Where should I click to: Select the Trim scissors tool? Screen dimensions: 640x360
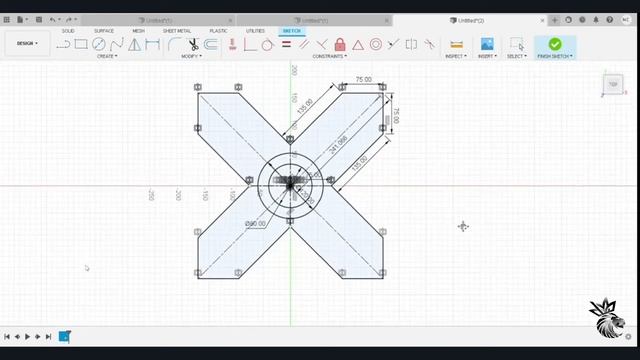193,44
